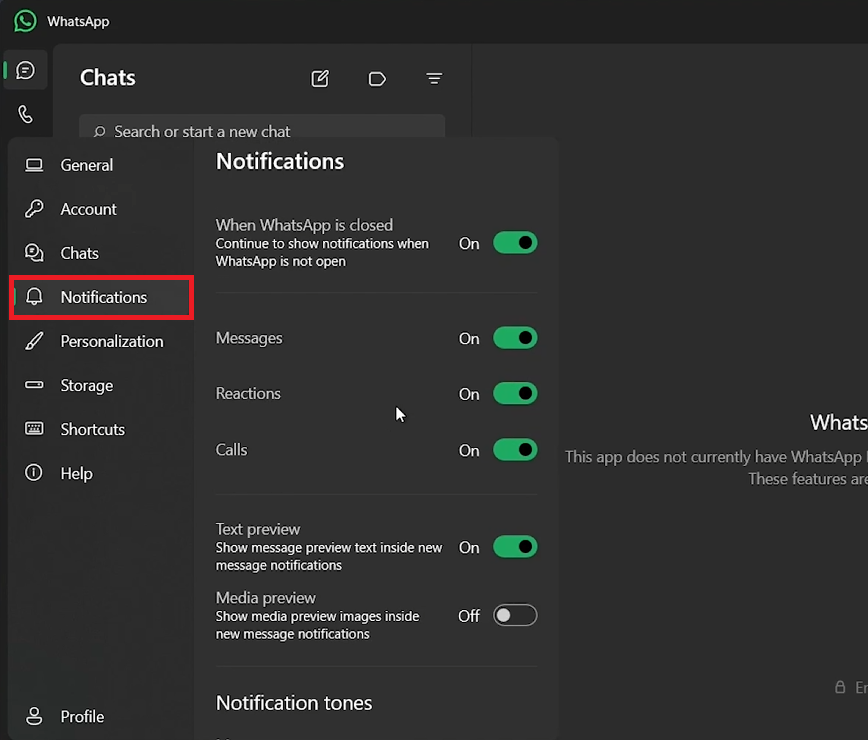The width and height of the screenshot is (868, 740).
Task: Start a new chat with compose icon
Action: pyautogui.click(x=320, y=79)
